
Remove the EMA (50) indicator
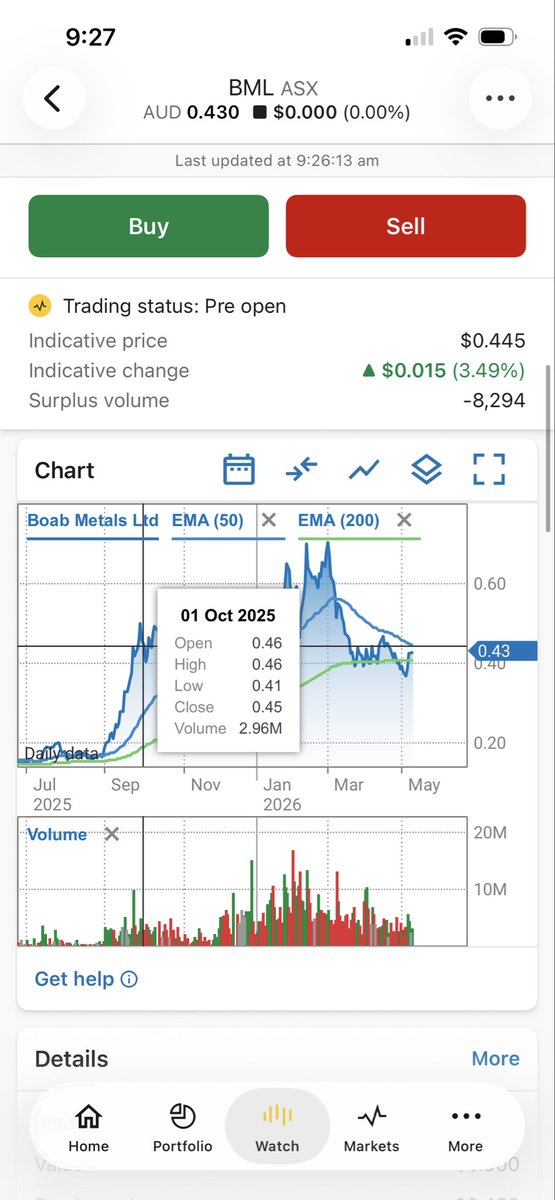(269, 520)
